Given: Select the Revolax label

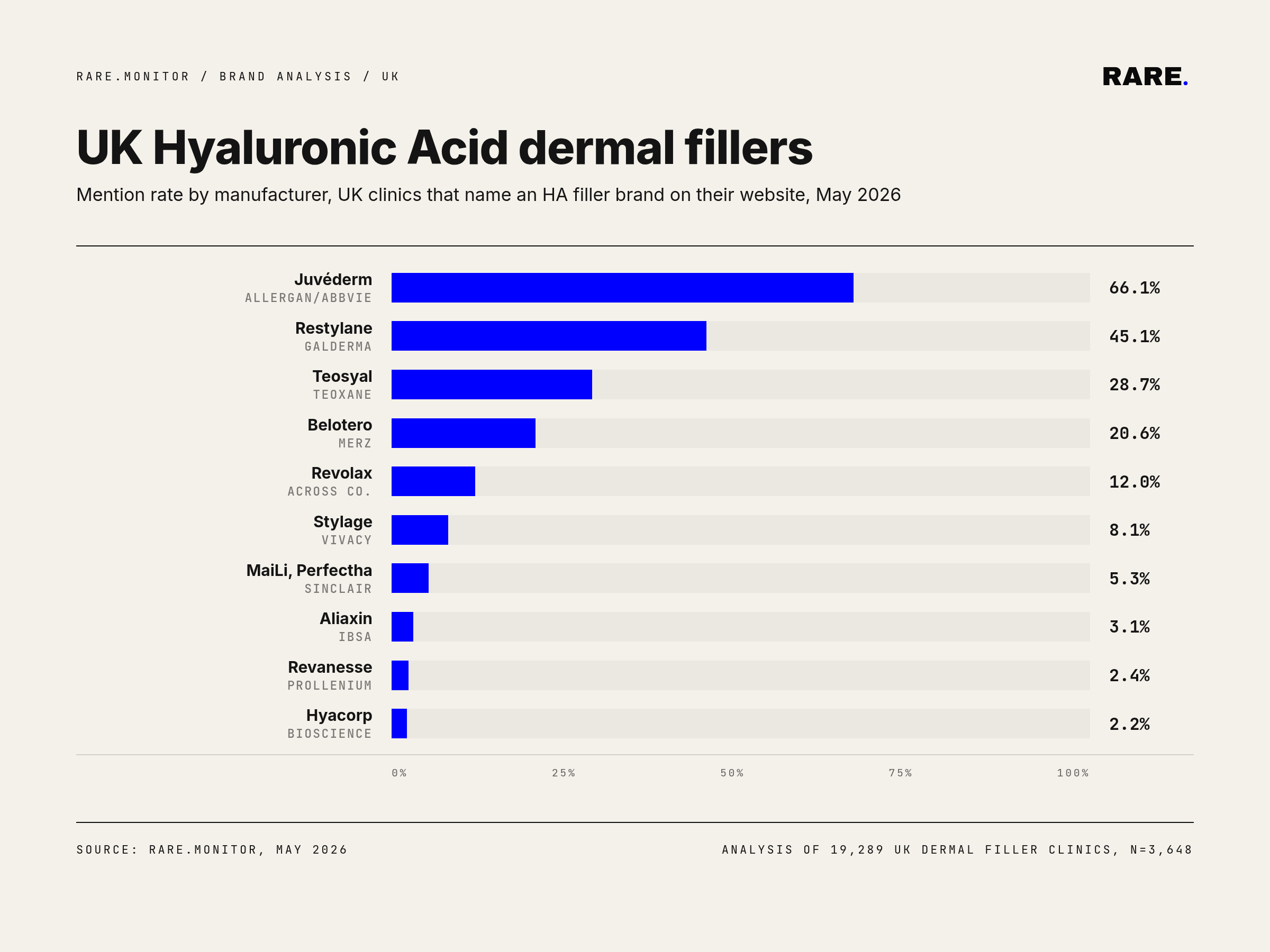Looking at the screenshot, I should click(x=342, y=473).
